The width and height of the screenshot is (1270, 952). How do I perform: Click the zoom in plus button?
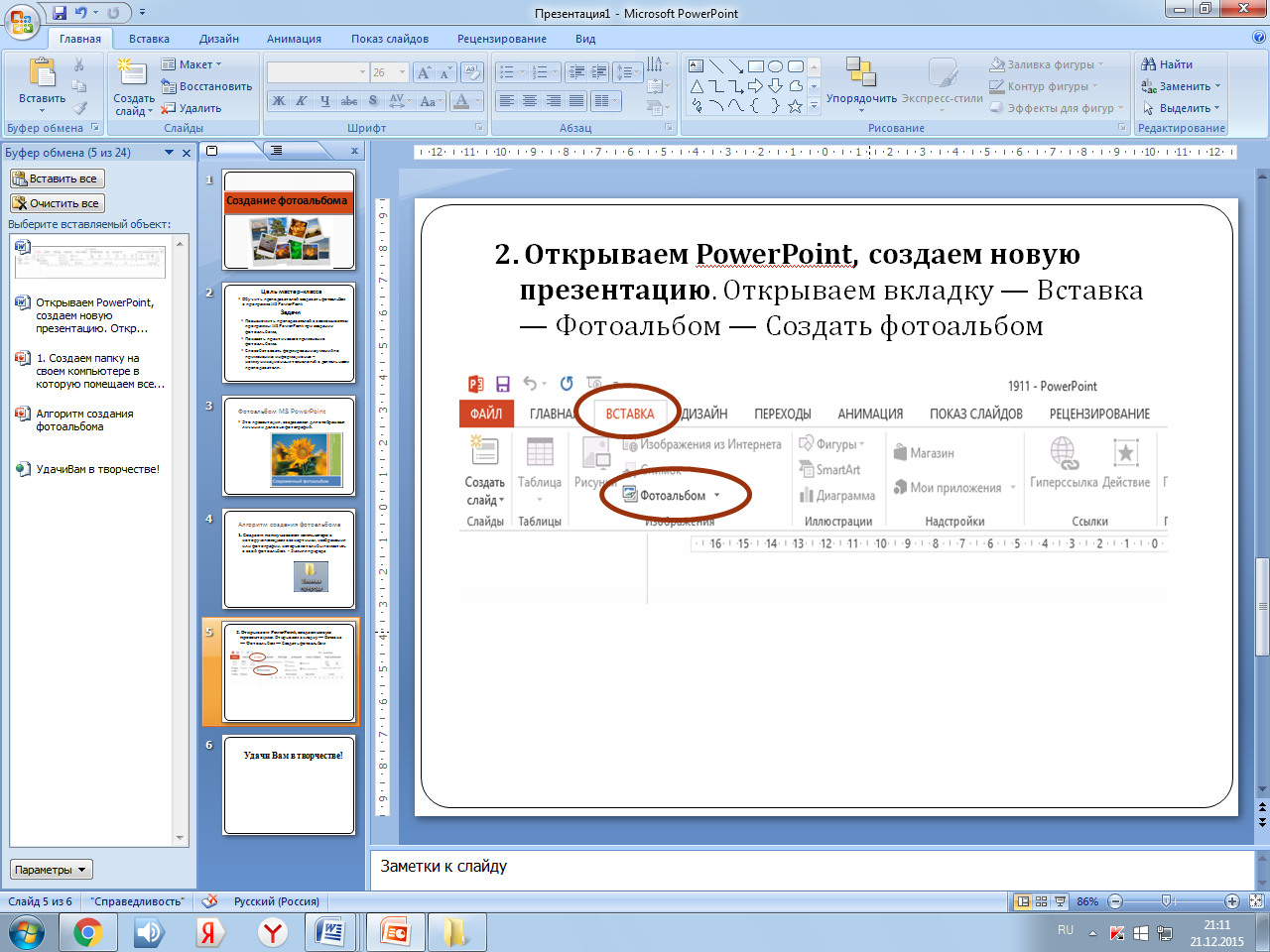coord(1231,901)
